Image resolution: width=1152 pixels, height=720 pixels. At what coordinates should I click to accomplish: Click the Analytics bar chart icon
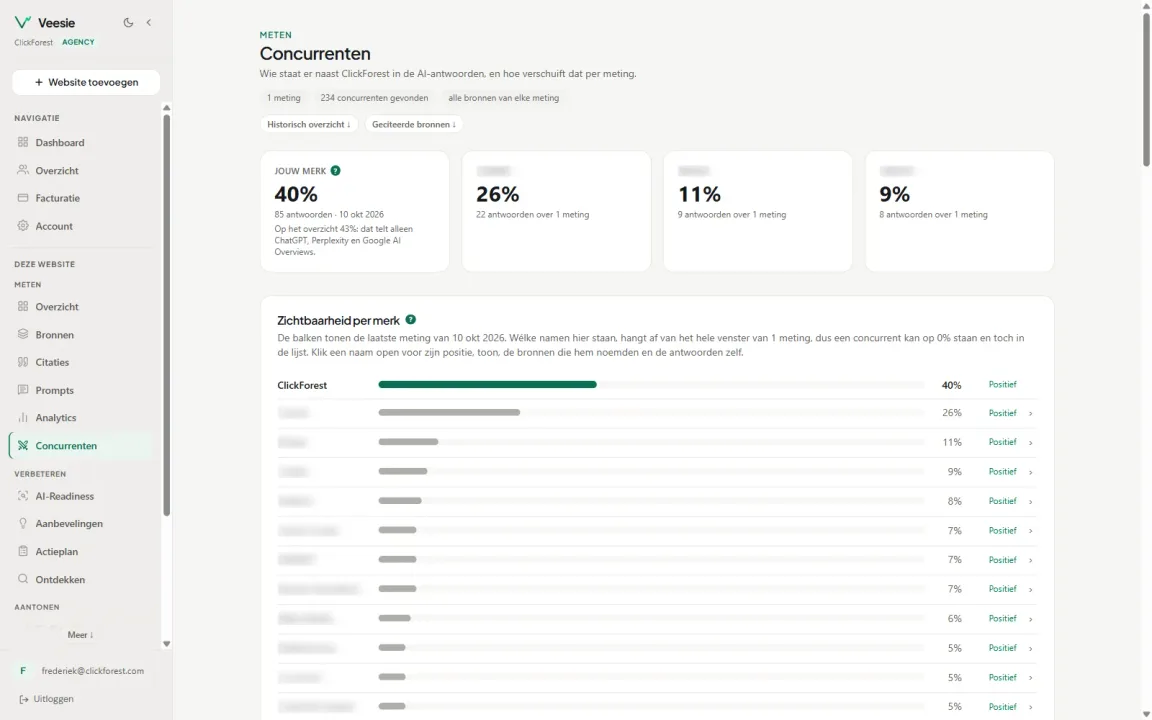(x=23, y=417)
